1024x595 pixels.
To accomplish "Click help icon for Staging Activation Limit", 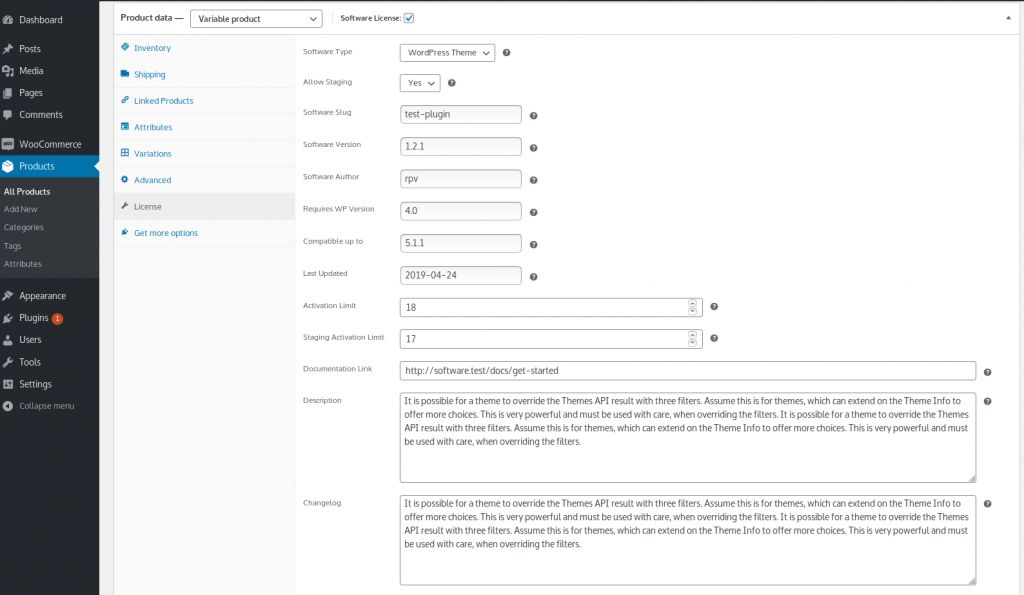I will tap(714, 338).
